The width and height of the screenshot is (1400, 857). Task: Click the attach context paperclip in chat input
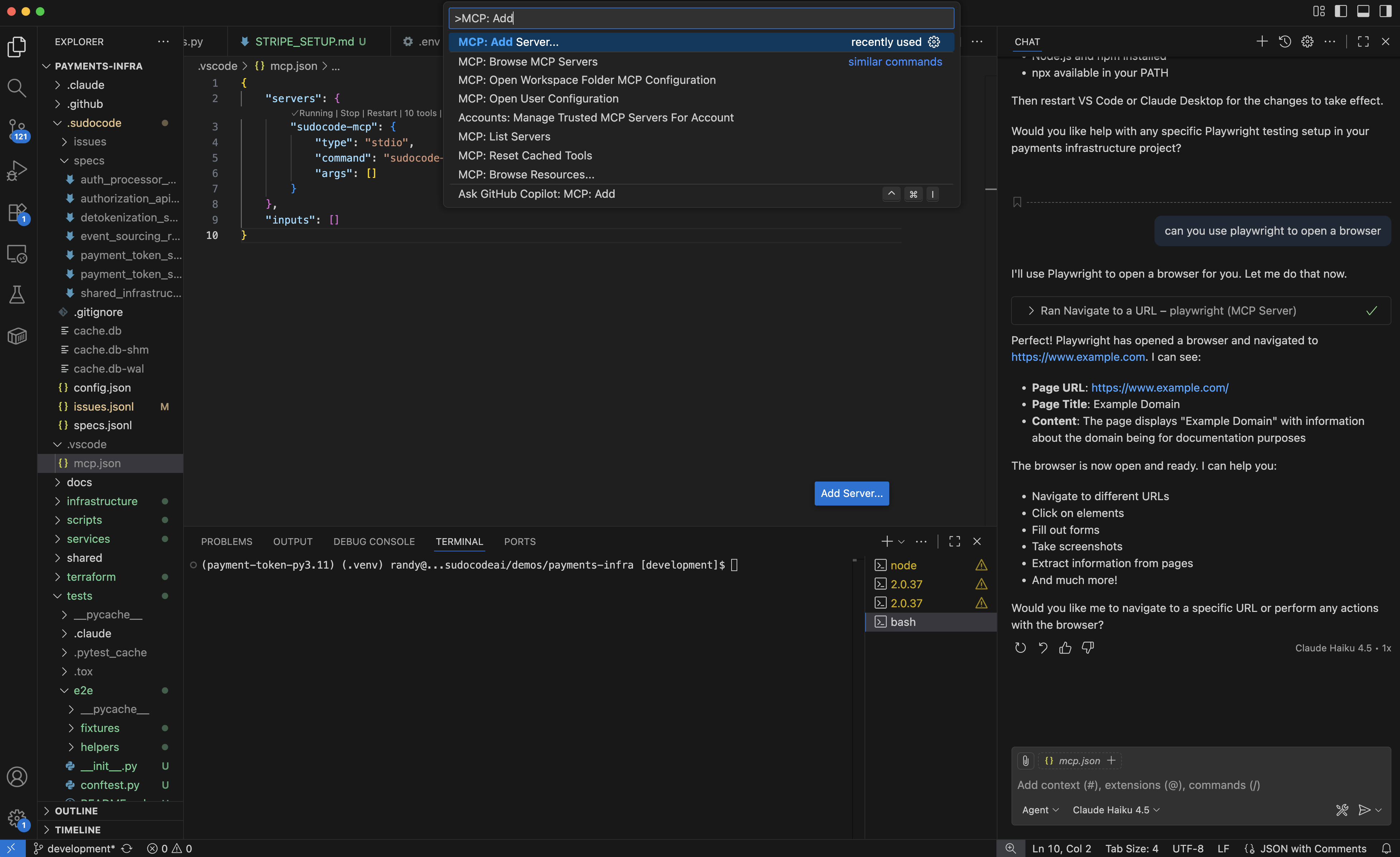1025,761
